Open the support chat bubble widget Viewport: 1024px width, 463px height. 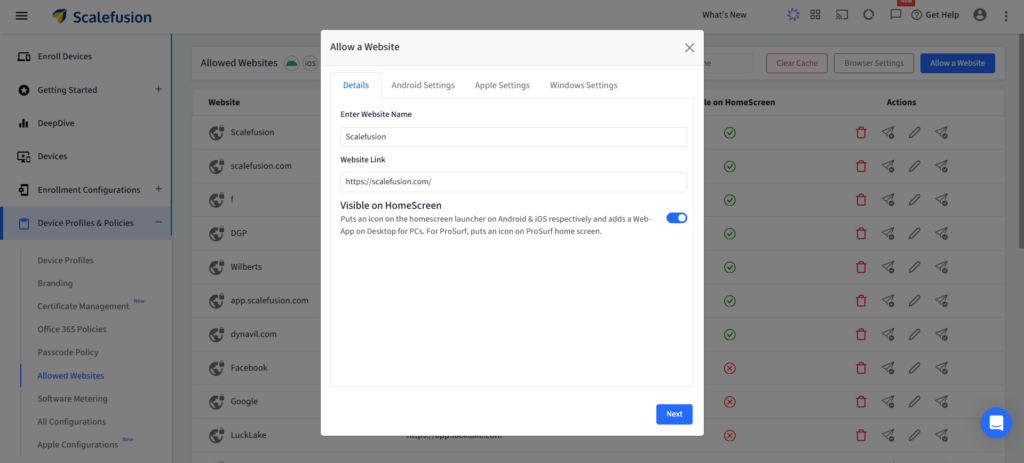tap(996, 423)
